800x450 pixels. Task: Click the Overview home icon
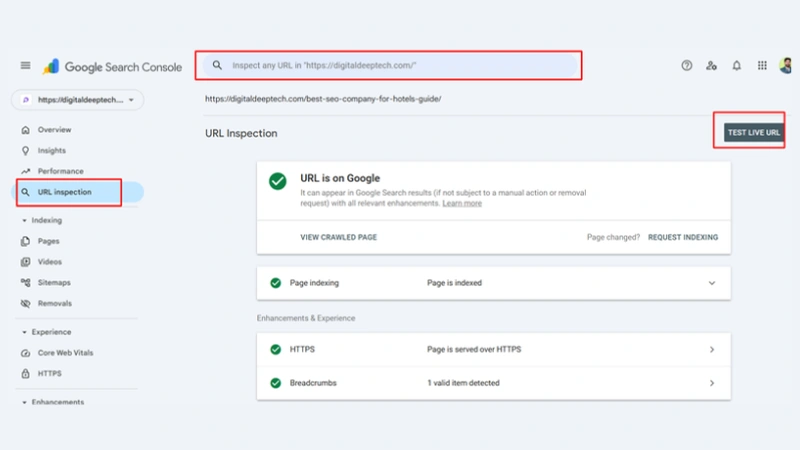pyautogui.click(x=26, y=130)
